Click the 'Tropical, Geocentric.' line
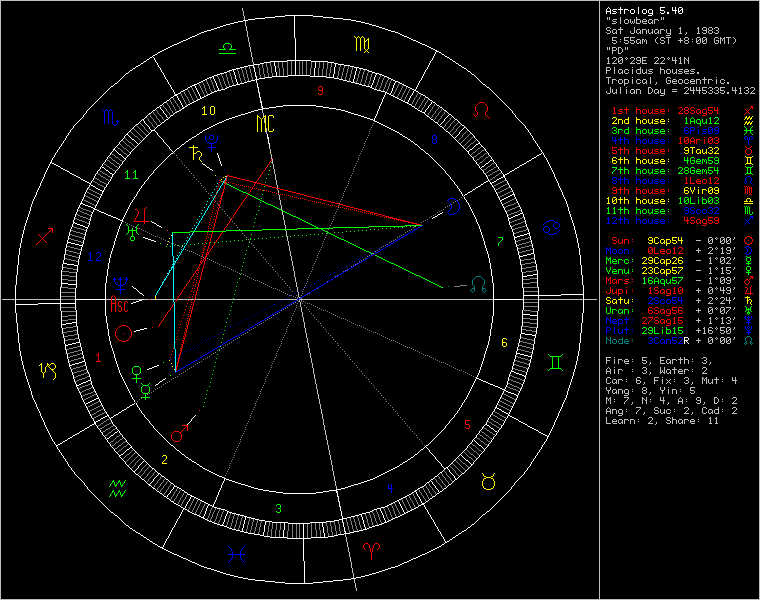Screen dimensions: 760x600 pos(668,80)
